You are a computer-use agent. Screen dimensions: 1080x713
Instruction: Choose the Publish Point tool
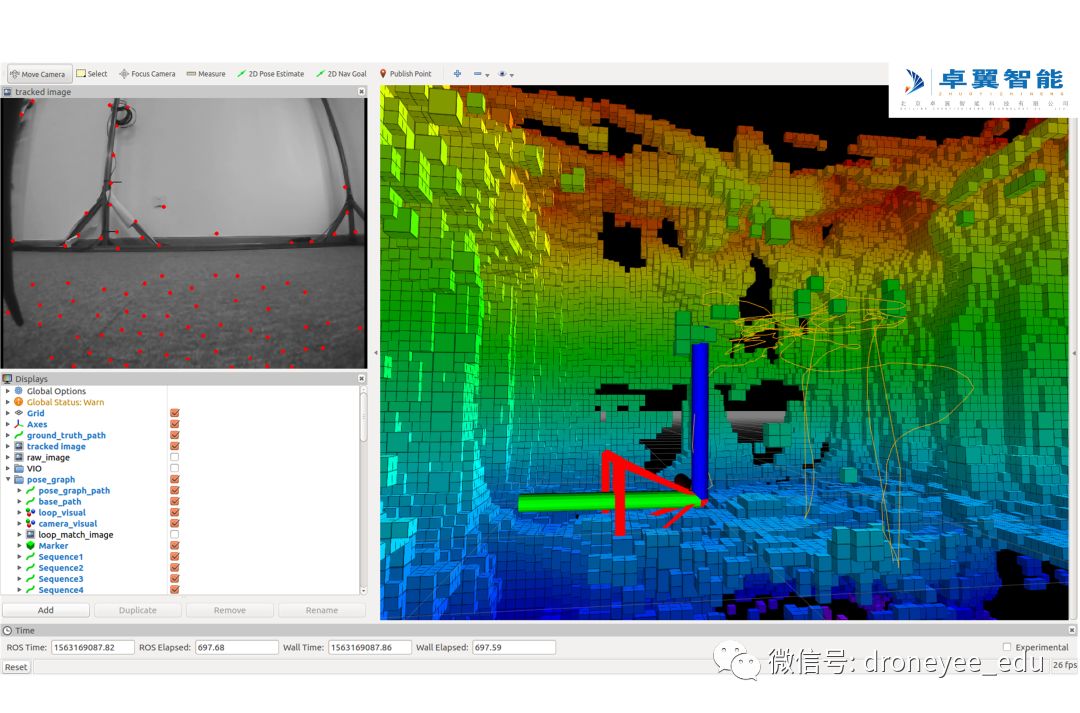(405, 74)
